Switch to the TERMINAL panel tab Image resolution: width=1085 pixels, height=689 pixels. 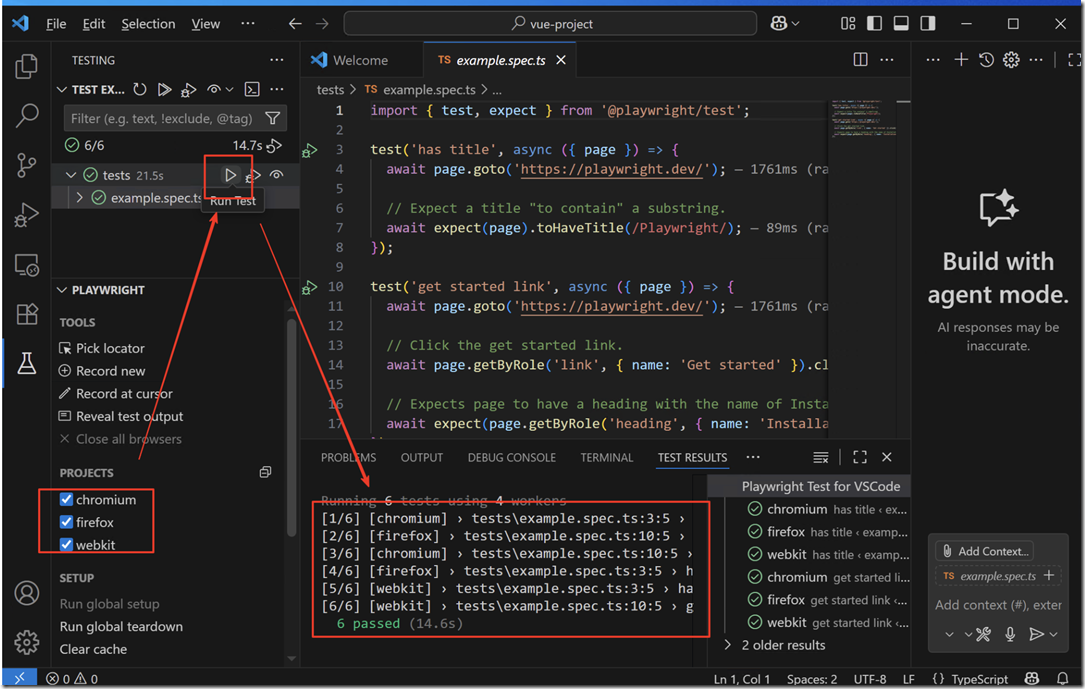(606, 457)
